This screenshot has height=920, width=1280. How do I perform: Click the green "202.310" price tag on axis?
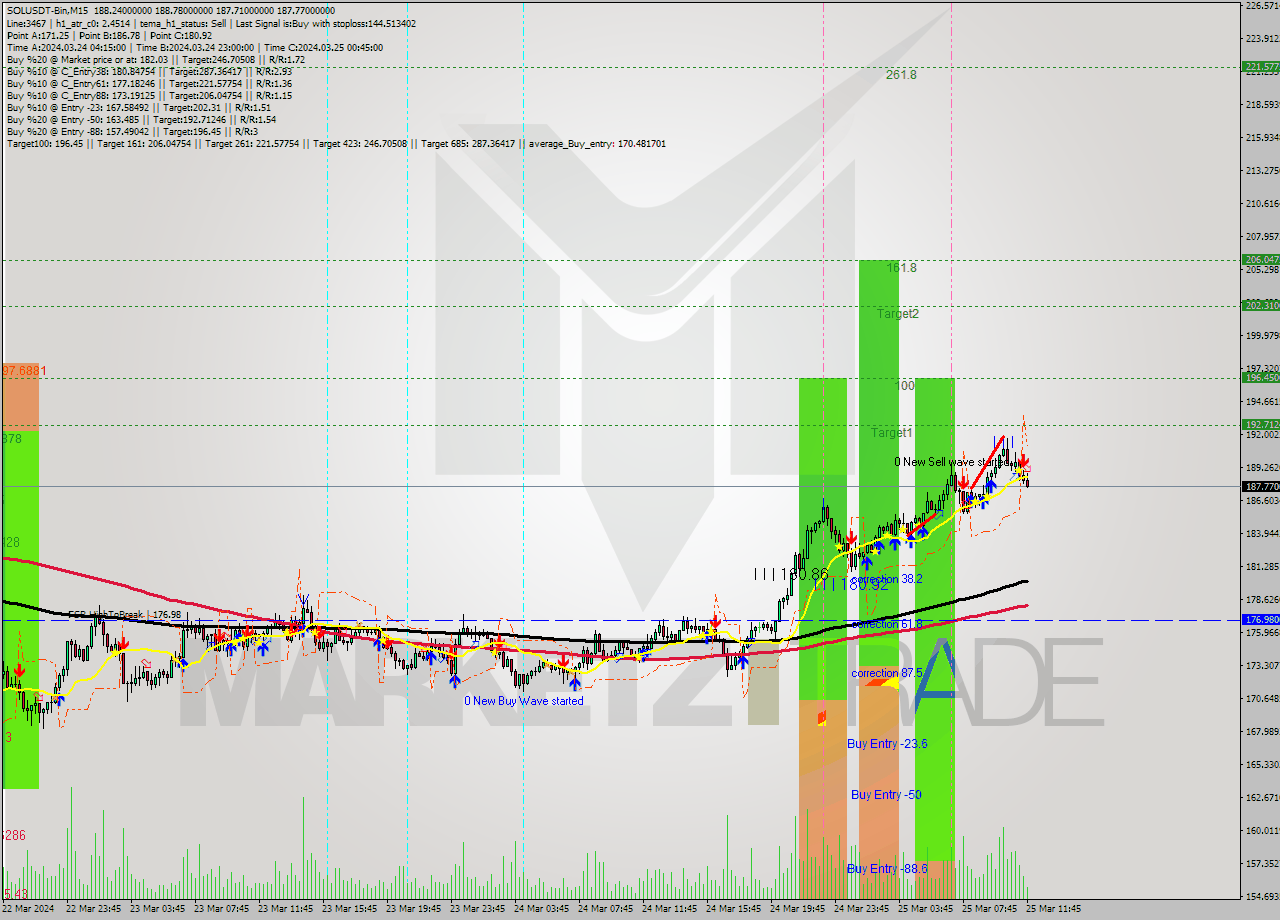pyautogui.click(x=1261, y=306)
